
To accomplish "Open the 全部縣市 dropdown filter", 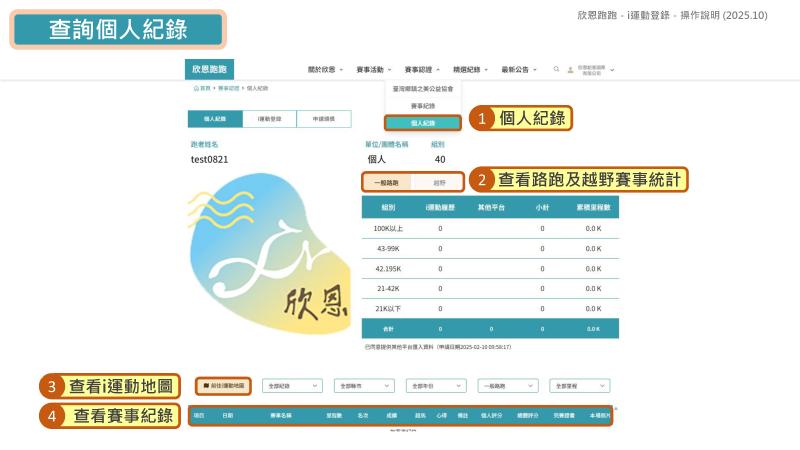I will [363, 385].
